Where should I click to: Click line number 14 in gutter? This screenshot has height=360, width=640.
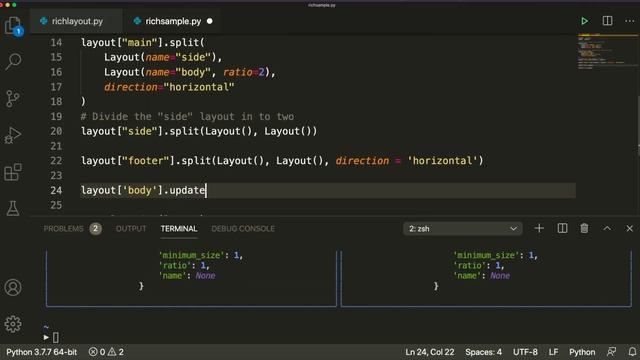(56, 42)
